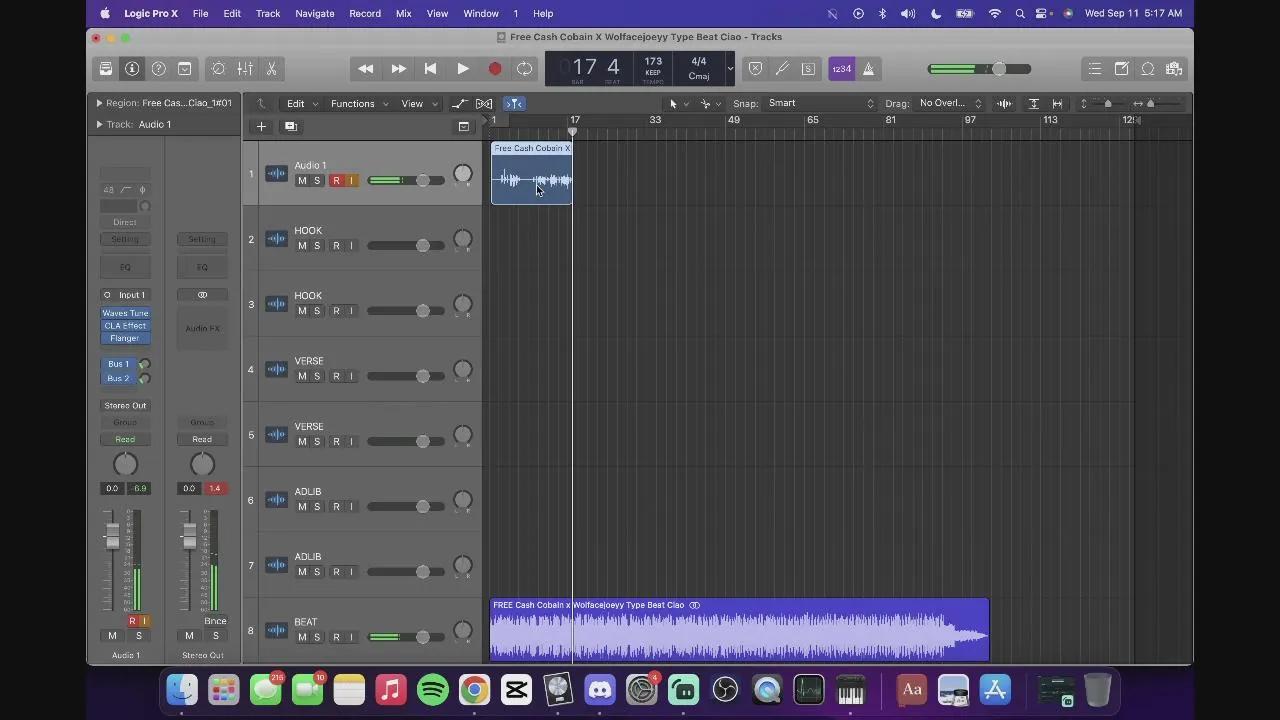Click the Waves Tune plugin slot
Screen dimensions: 1280x720
(x=125, y=313)
